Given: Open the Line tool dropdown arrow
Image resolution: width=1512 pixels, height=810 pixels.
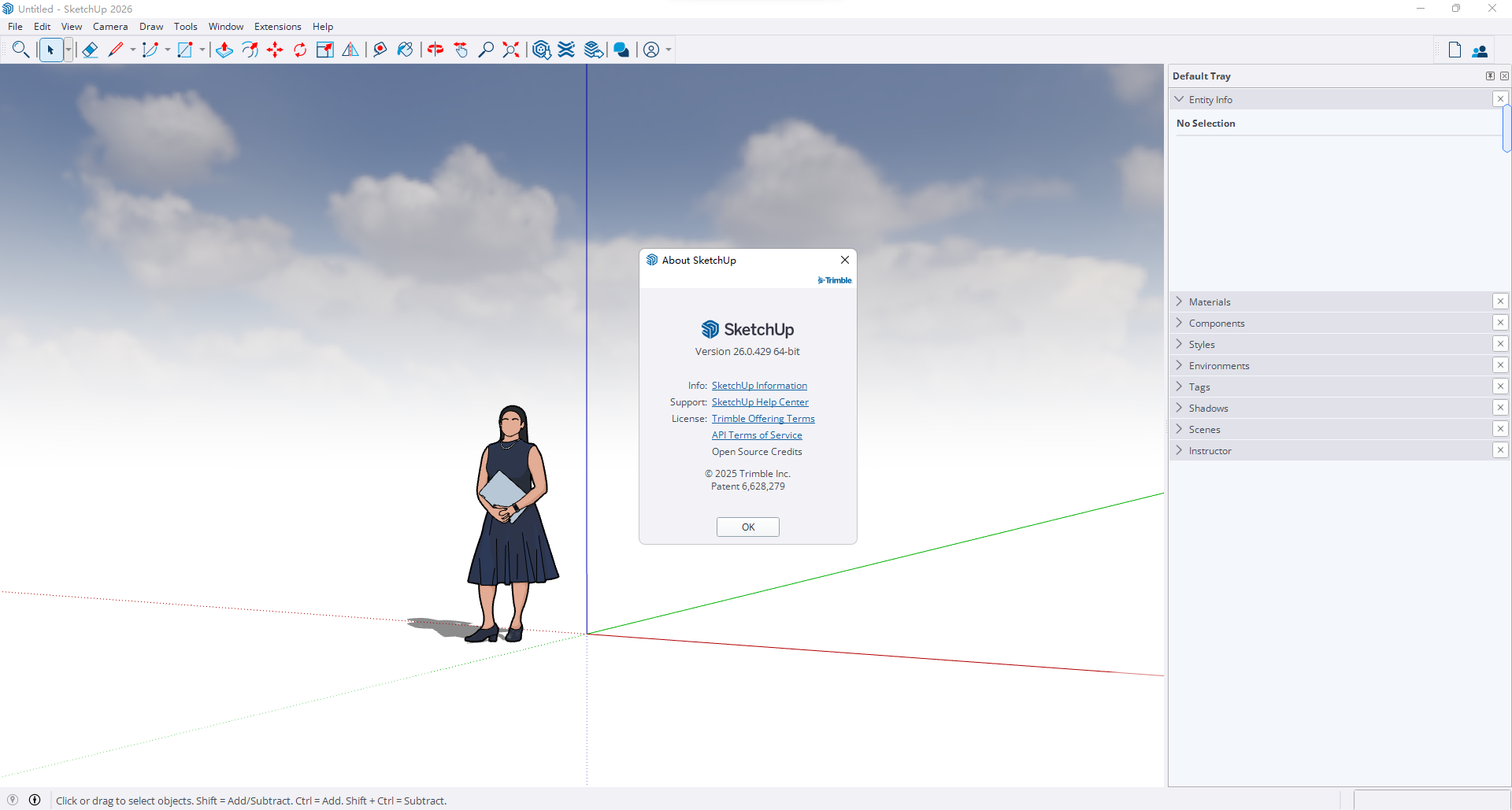Looking at the screenshot, I should pos(133,50).
